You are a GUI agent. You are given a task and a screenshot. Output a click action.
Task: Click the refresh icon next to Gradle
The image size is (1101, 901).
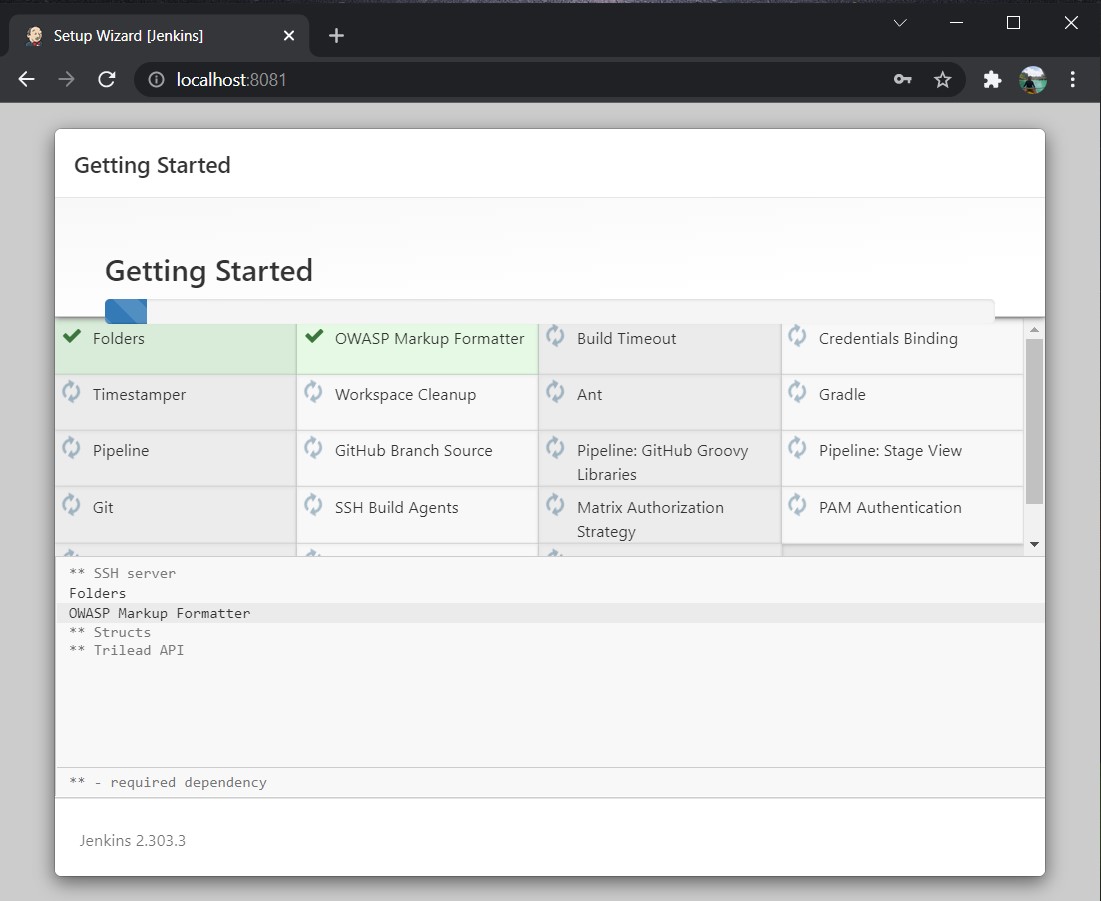[x=797, y=392]
